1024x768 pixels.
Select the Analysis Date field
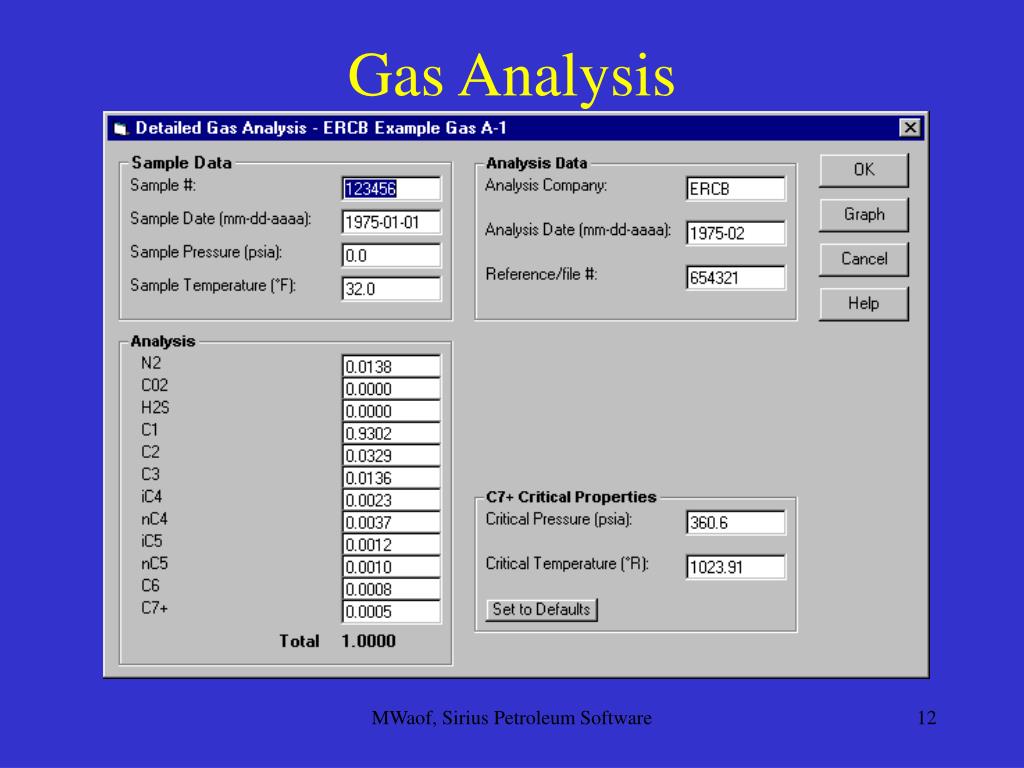[735, 233]
